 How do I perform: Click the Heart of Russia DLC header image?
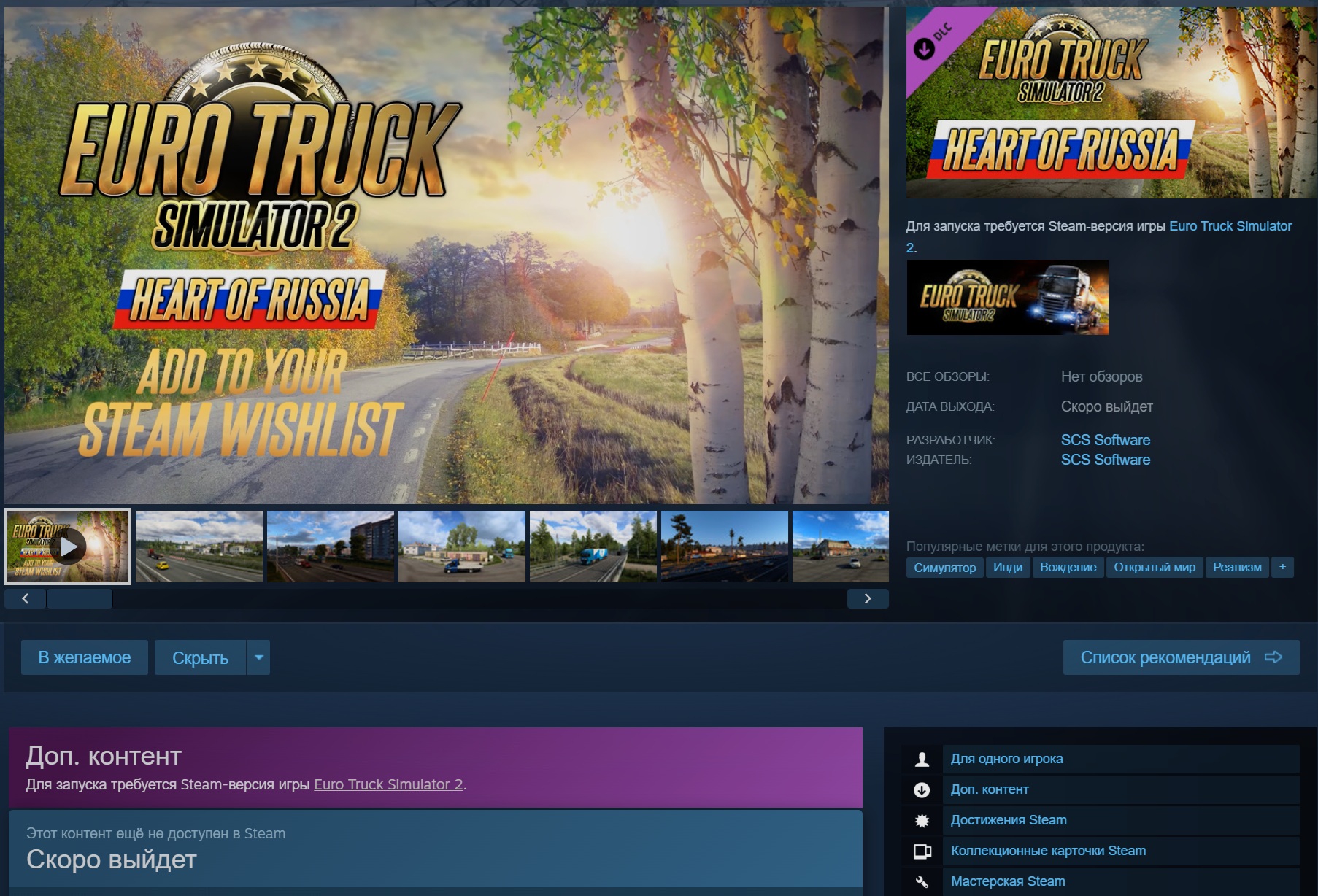[1112, 102]
